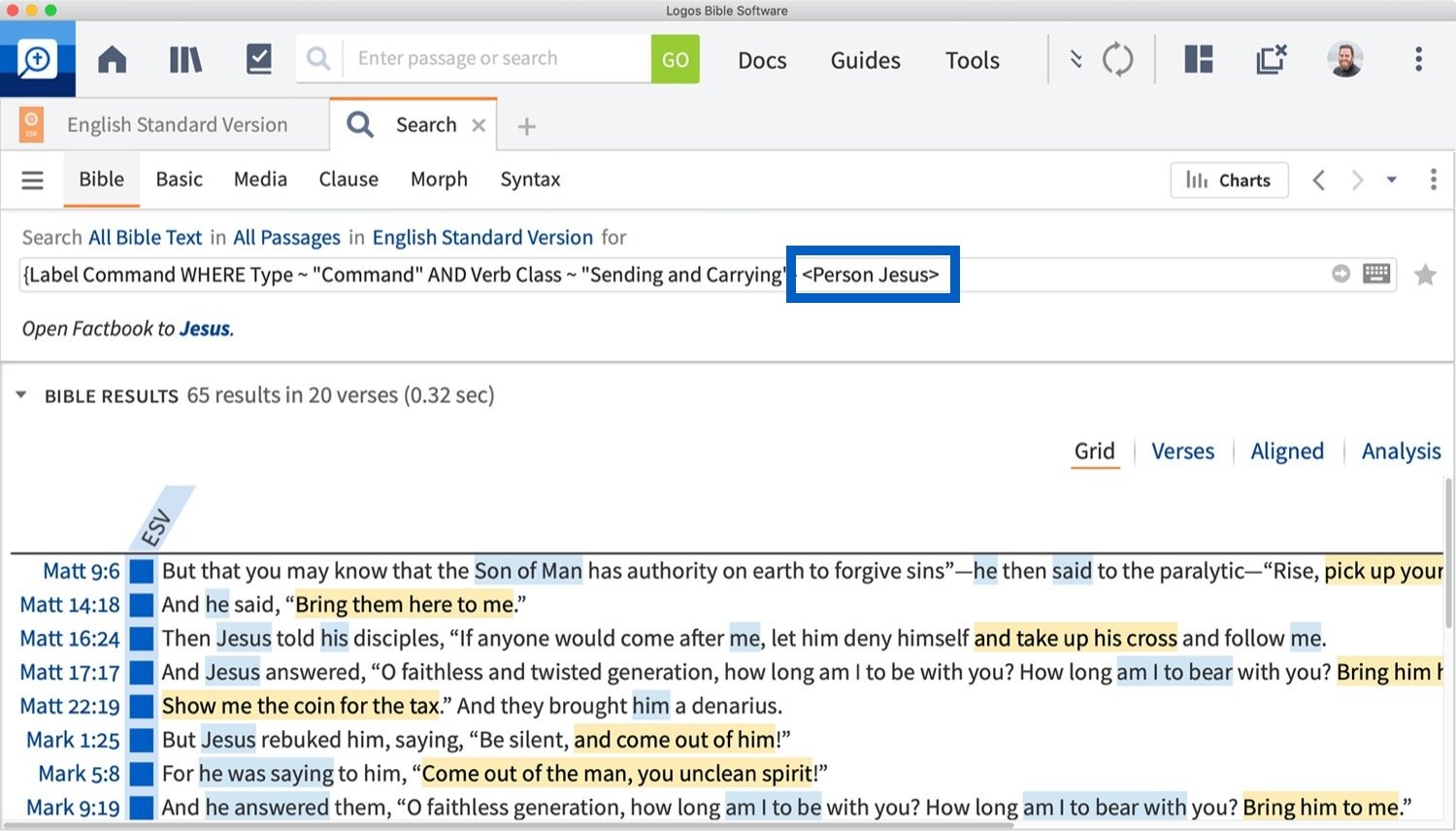This screenshot has width=1456, height=831.
Task: Open the Layouts grid icon
Action: 1199,59
